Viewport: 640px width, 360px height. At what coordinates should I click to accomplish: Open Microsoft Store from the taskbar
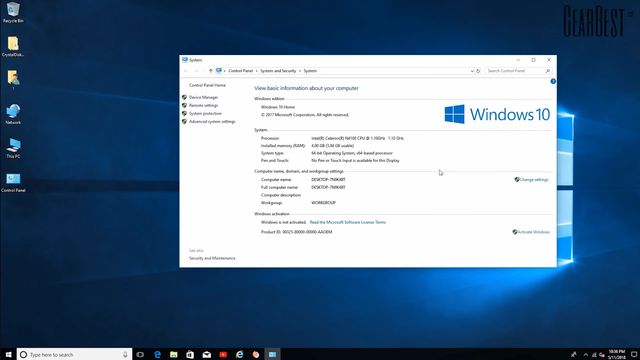[190, 354]
